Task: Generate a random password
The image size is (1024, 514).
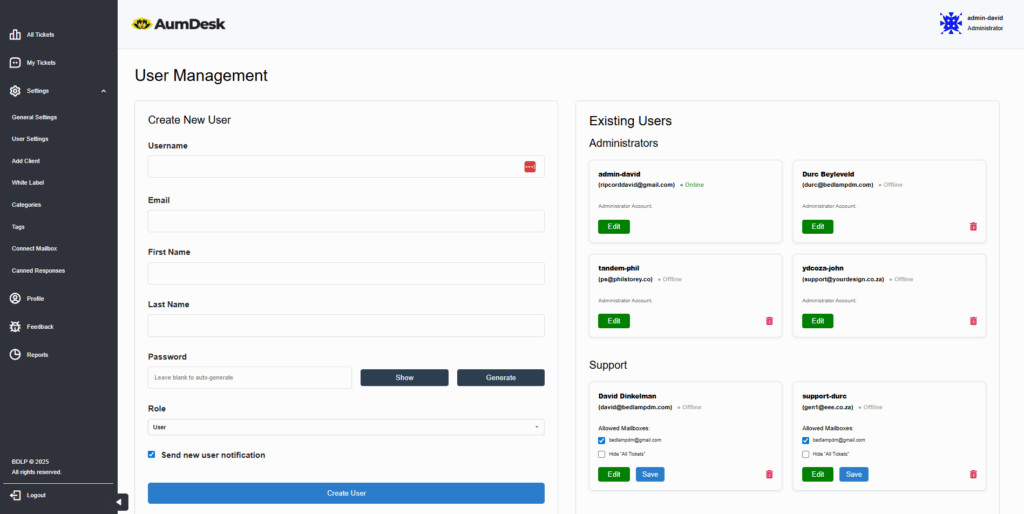Action: (x=500, y=378)
